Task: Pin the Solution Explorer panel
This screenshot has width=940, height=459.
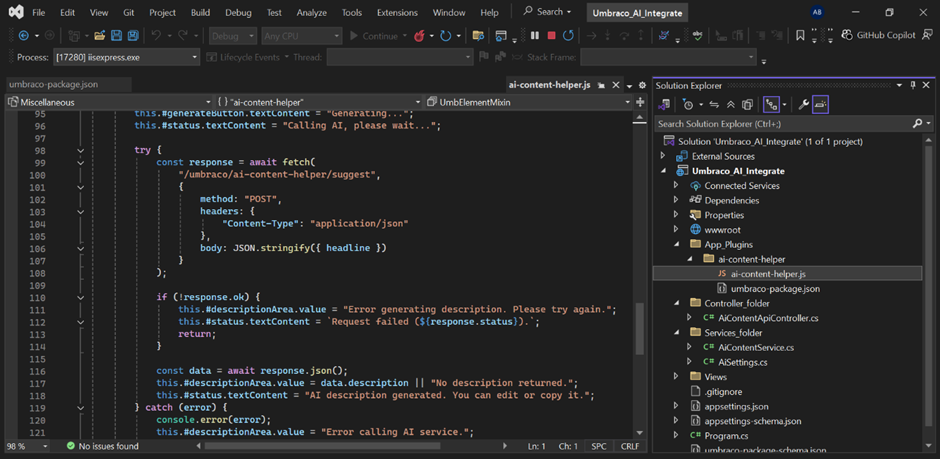Action: click(912, 85)
